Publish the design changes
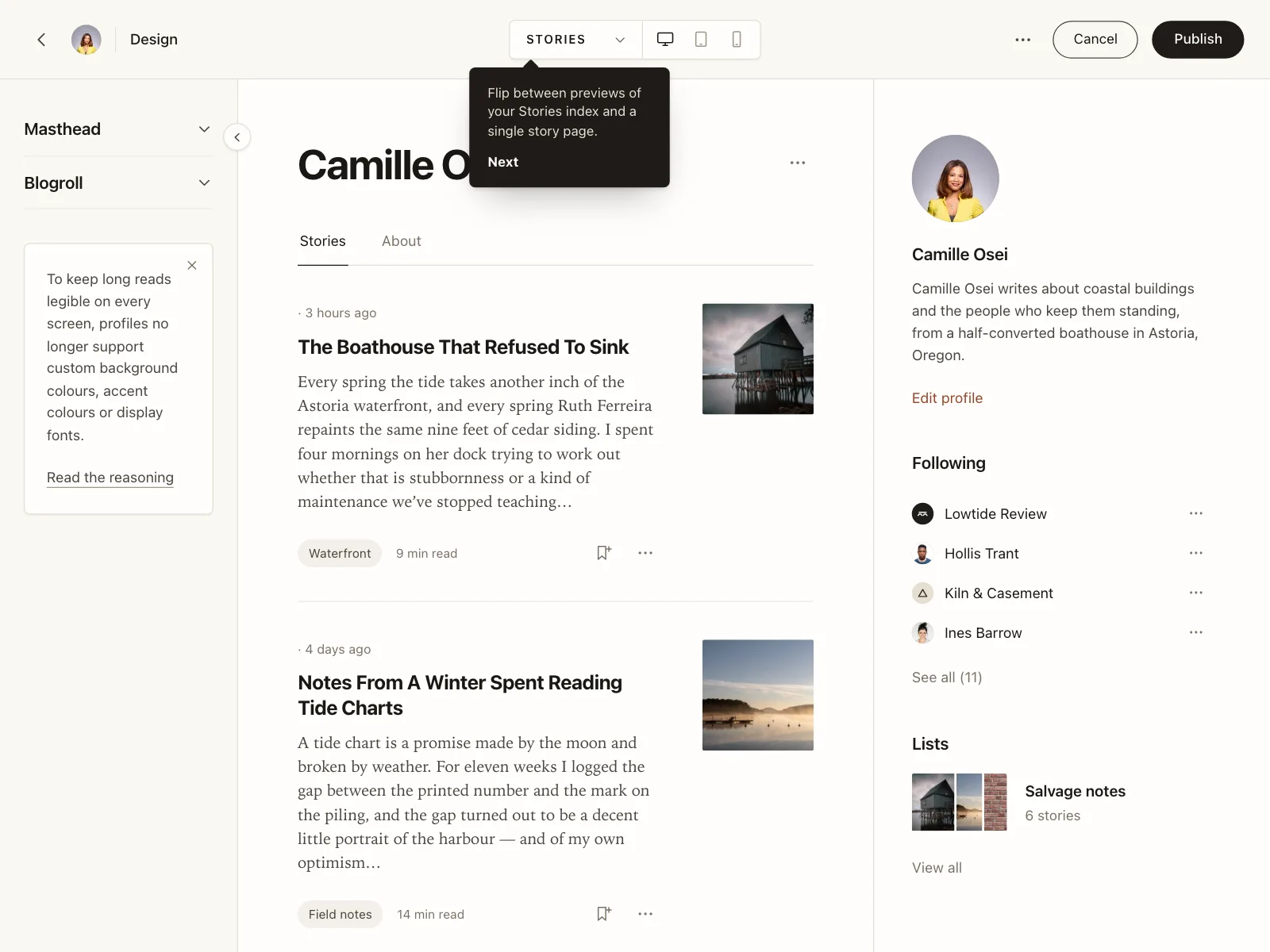Viewport: 1270px width, 952px height. click(x=1198, y=40)
